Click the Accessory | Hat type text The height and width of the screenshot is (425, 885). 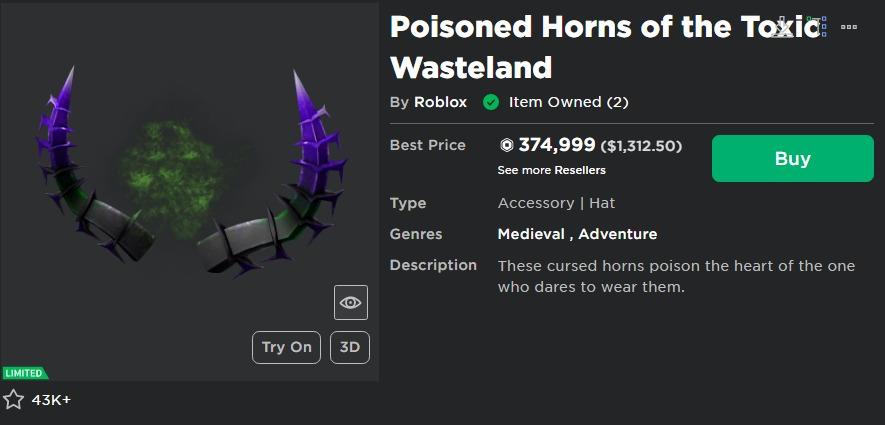point(556,203)
